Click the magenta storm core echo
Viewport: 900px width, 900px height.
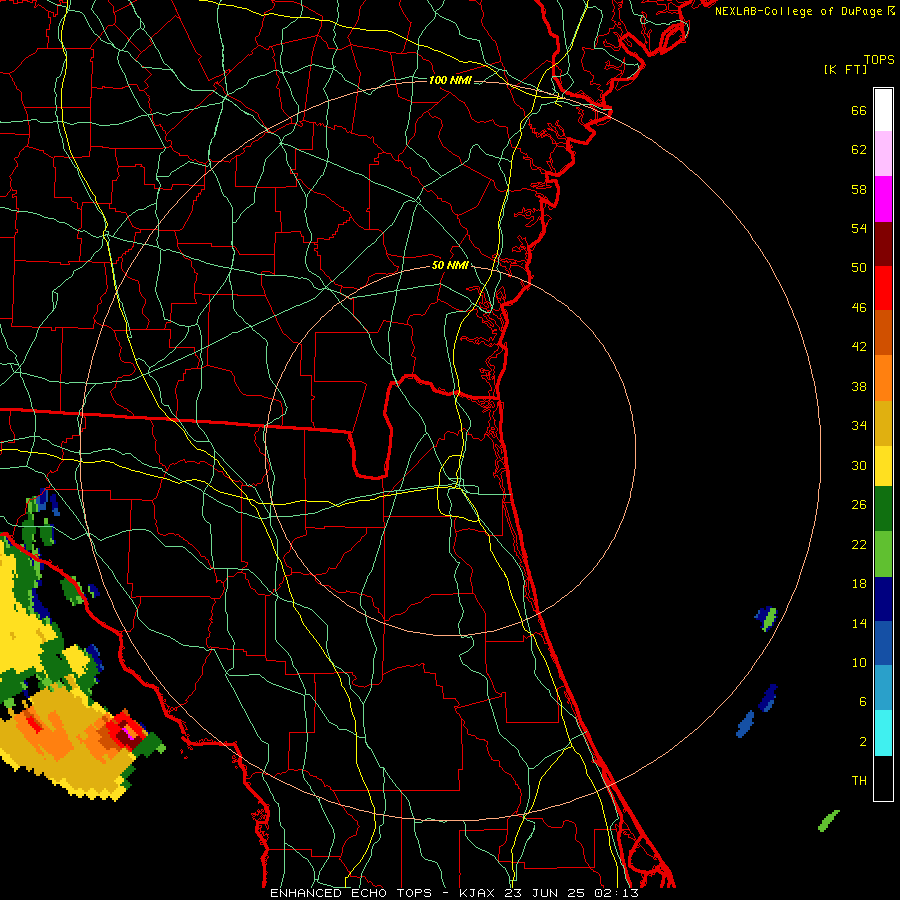click(x=129, y=732)
